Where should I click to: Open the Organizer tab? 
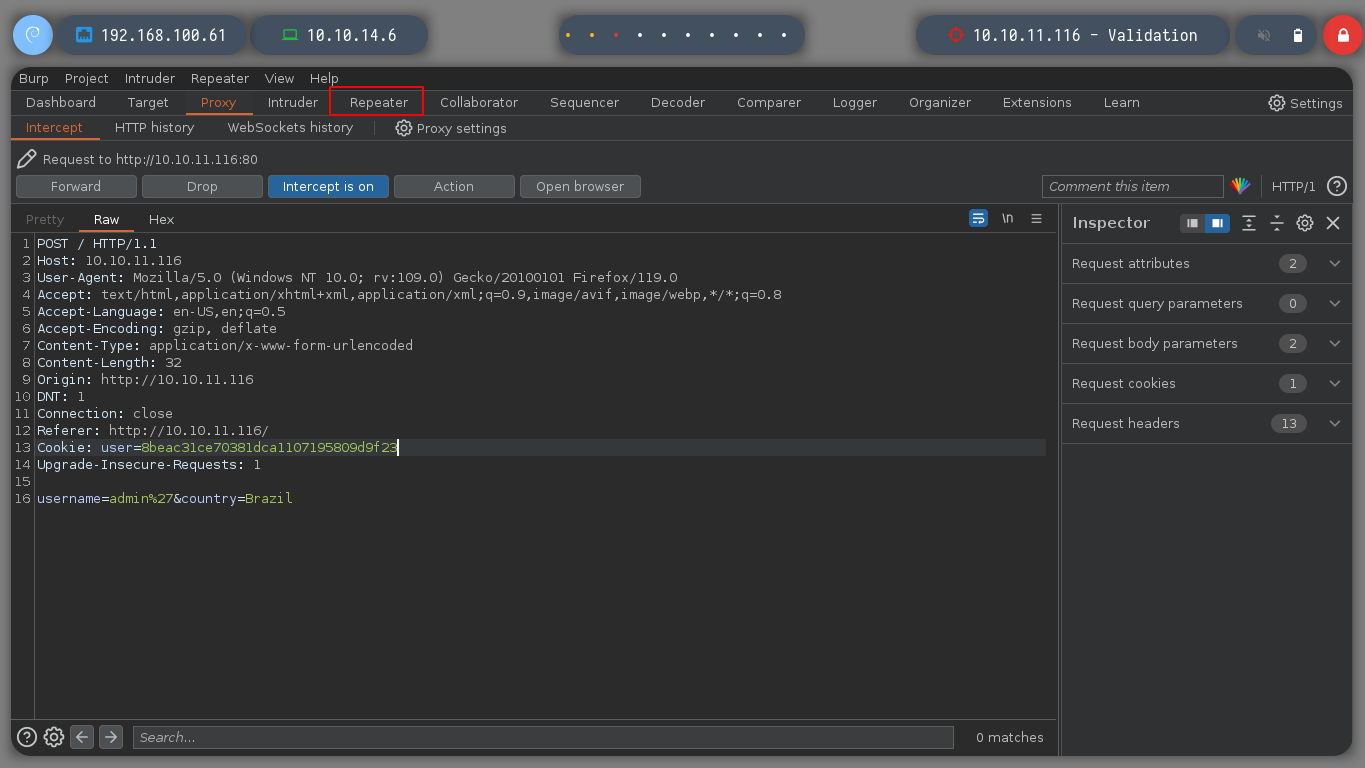tap(940, 102)
